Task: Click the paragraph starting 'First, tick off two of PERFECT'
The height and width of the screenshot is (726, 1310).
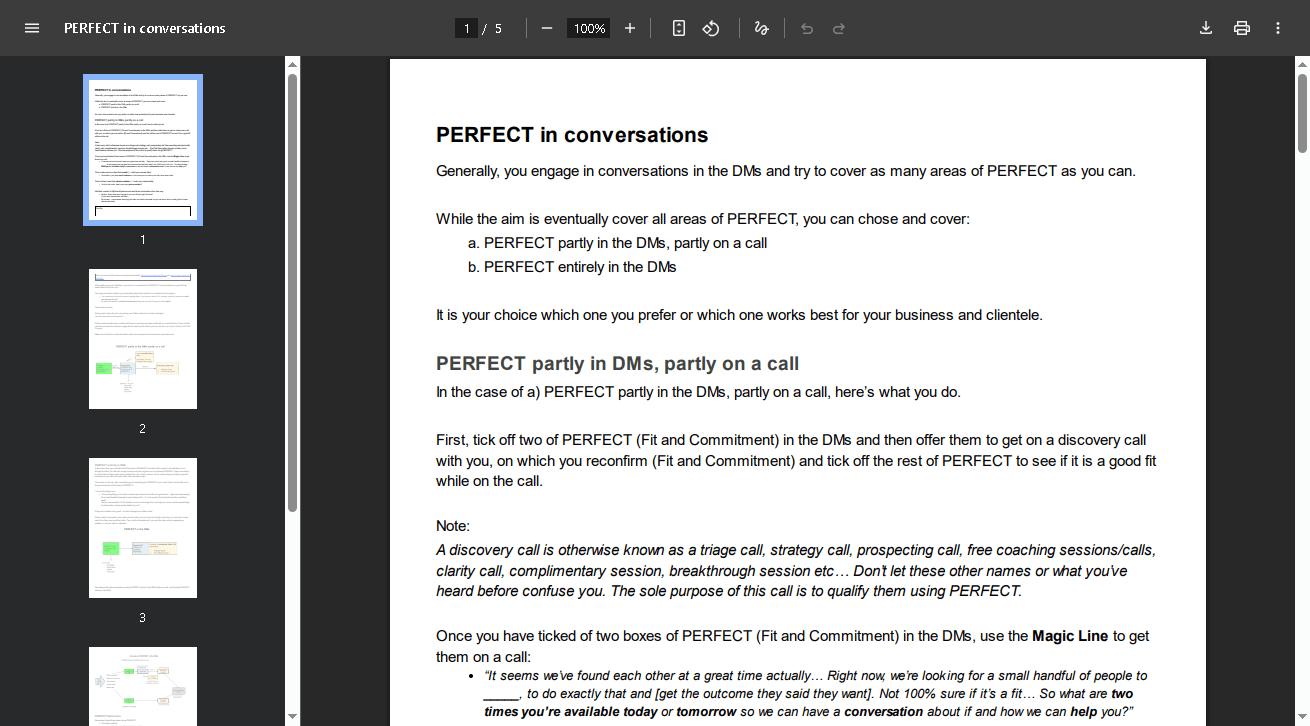Action: [x=796, y=460]
